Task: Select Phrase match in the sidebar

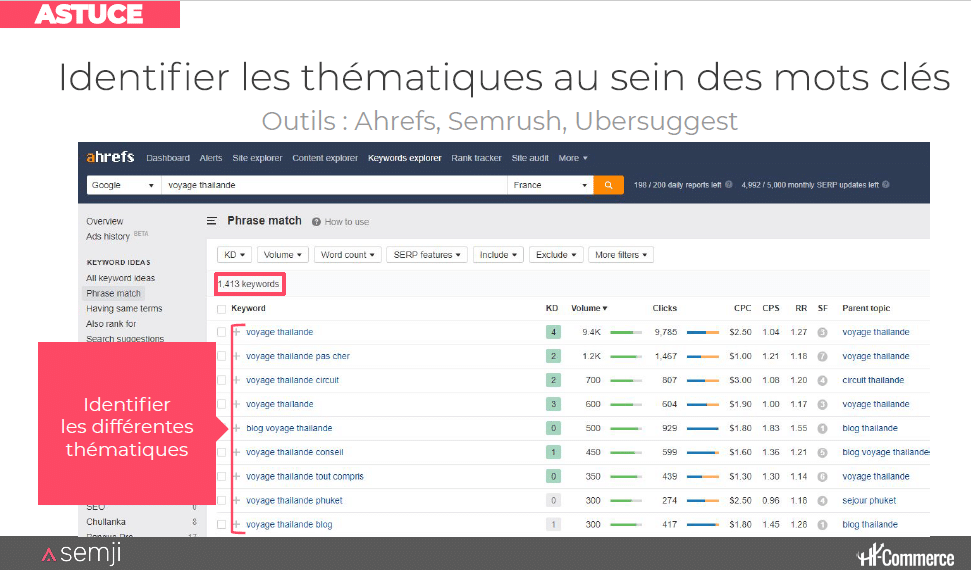Action: click(x=113, y=293)
